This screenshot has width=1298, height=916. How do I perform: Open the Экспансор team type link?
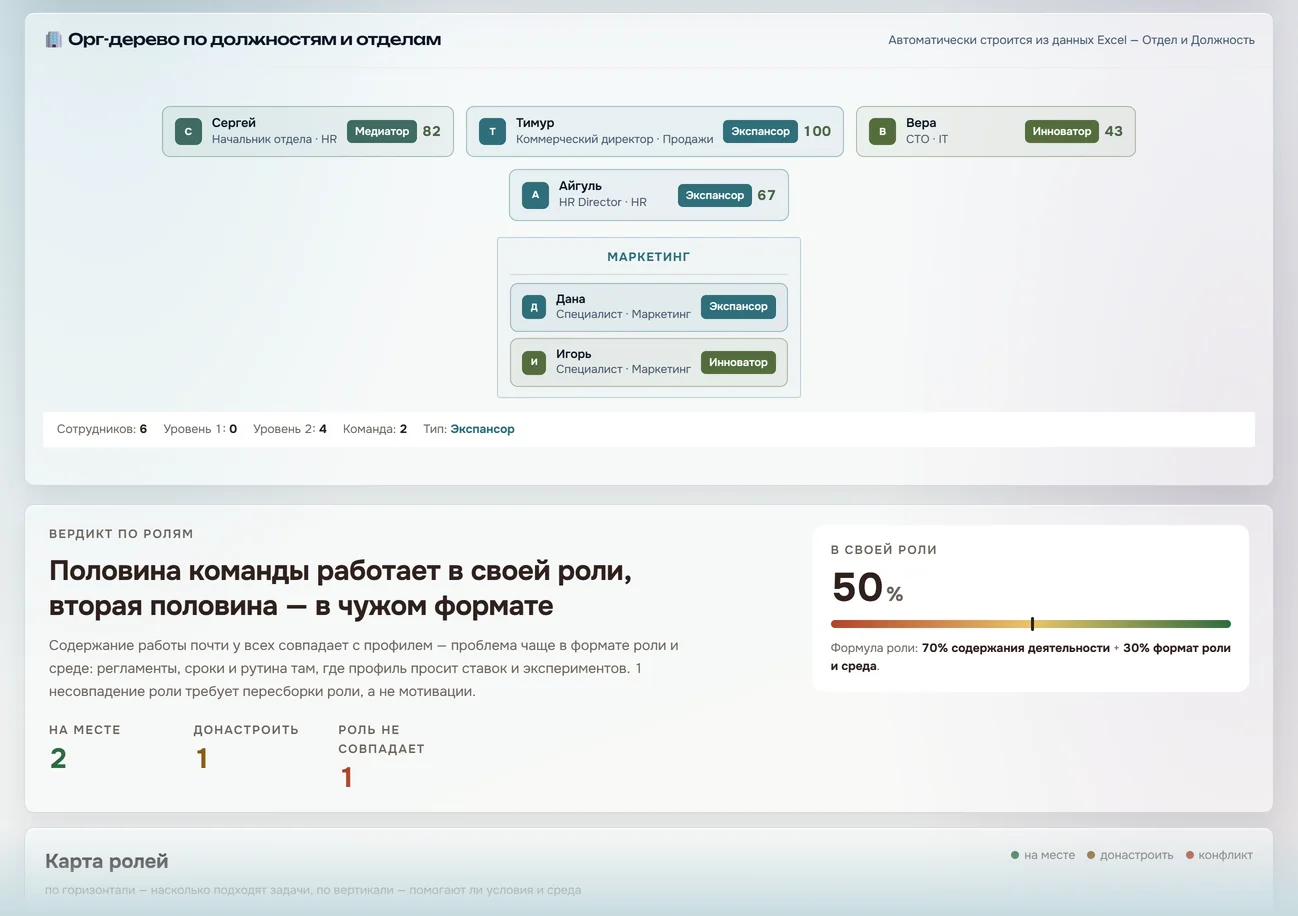(482, 429)
